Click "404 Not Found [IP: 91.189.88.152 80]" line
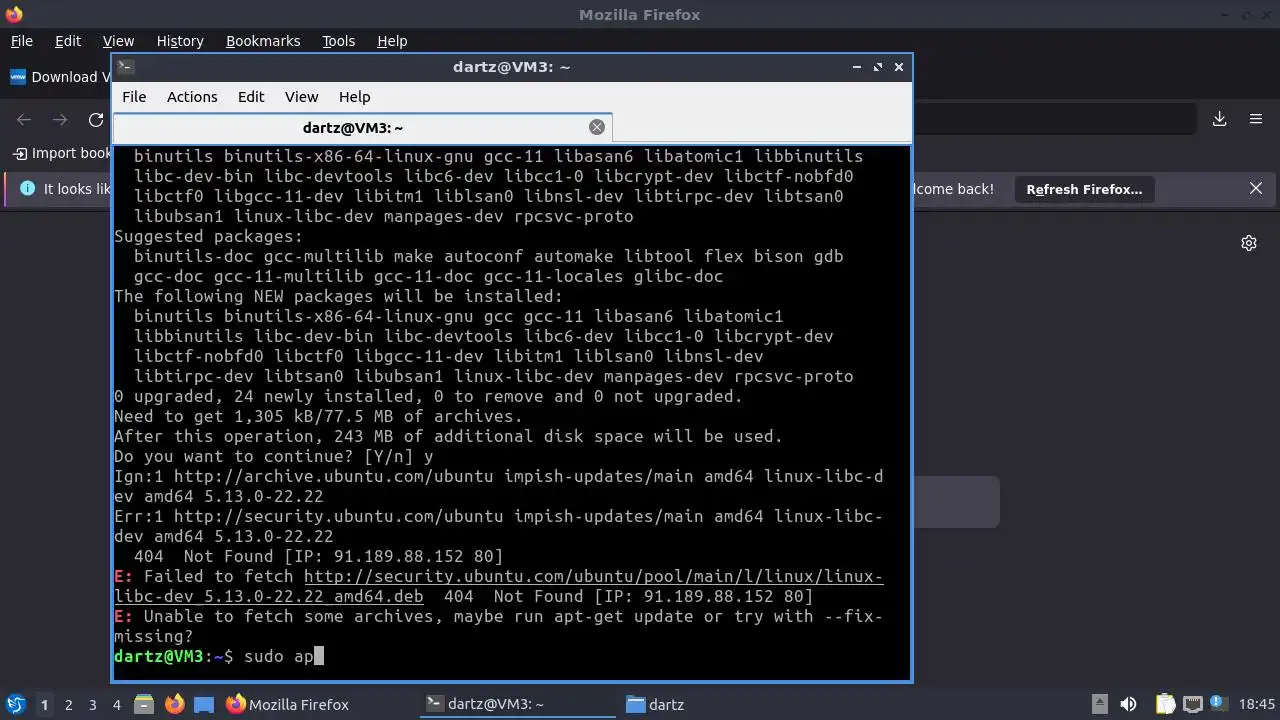Image resolution: width=1280 pixels, height=720 pixels. (x=318, y=557)
